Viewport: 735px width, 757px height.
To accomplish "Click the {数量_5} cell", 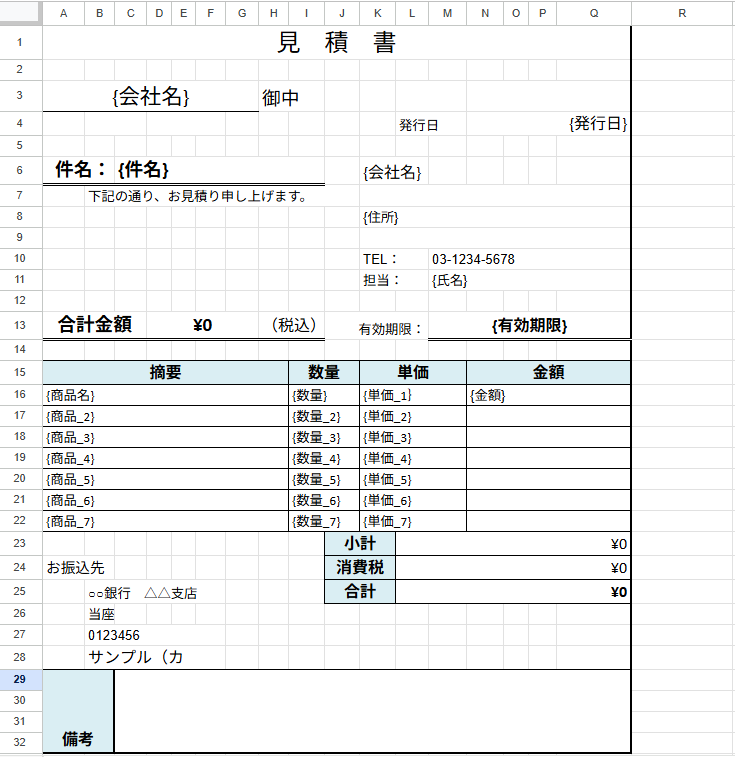I will pos(324,479).
